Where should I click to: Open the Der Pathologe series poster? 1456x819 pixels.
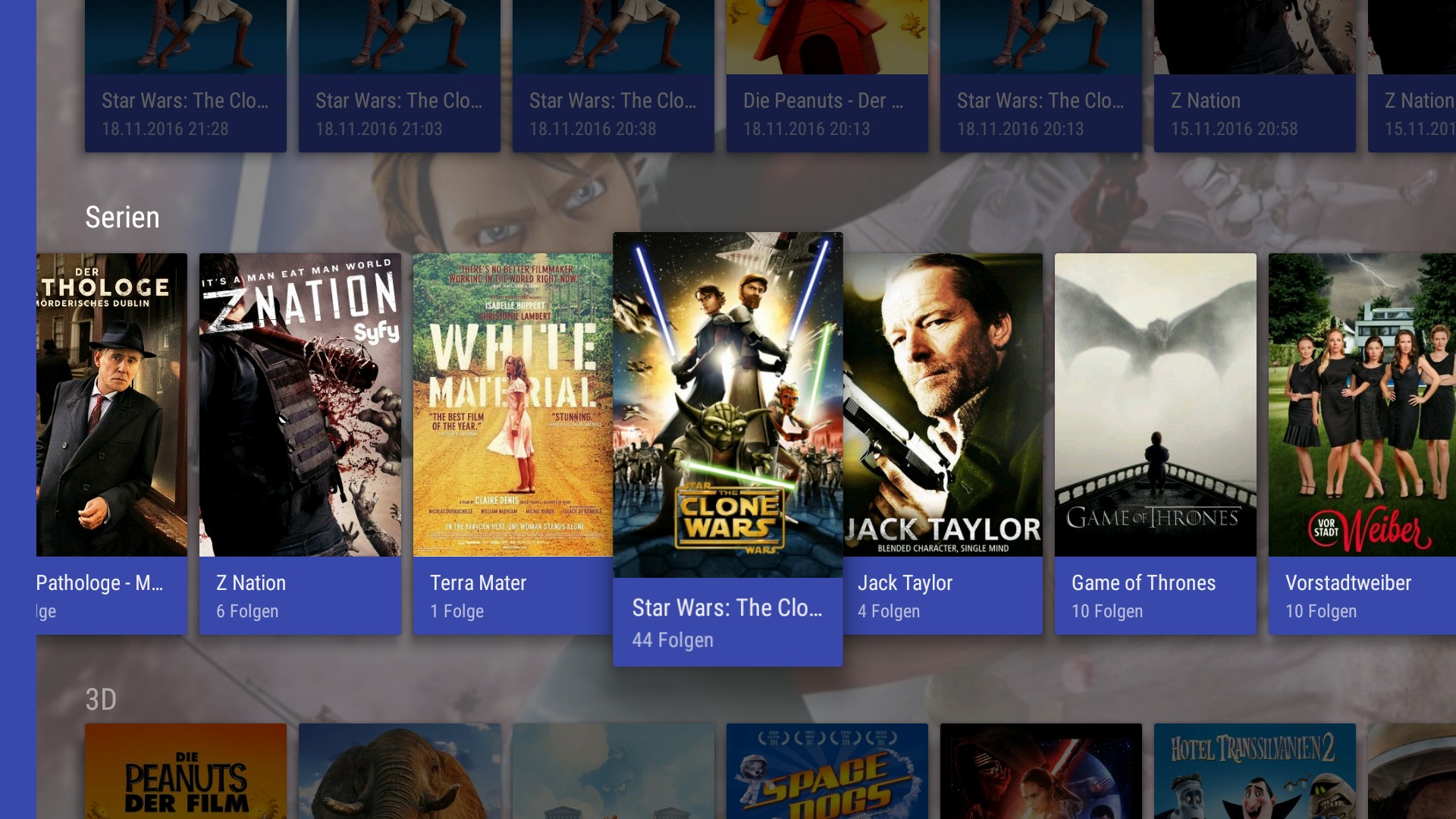click(111, 406)
